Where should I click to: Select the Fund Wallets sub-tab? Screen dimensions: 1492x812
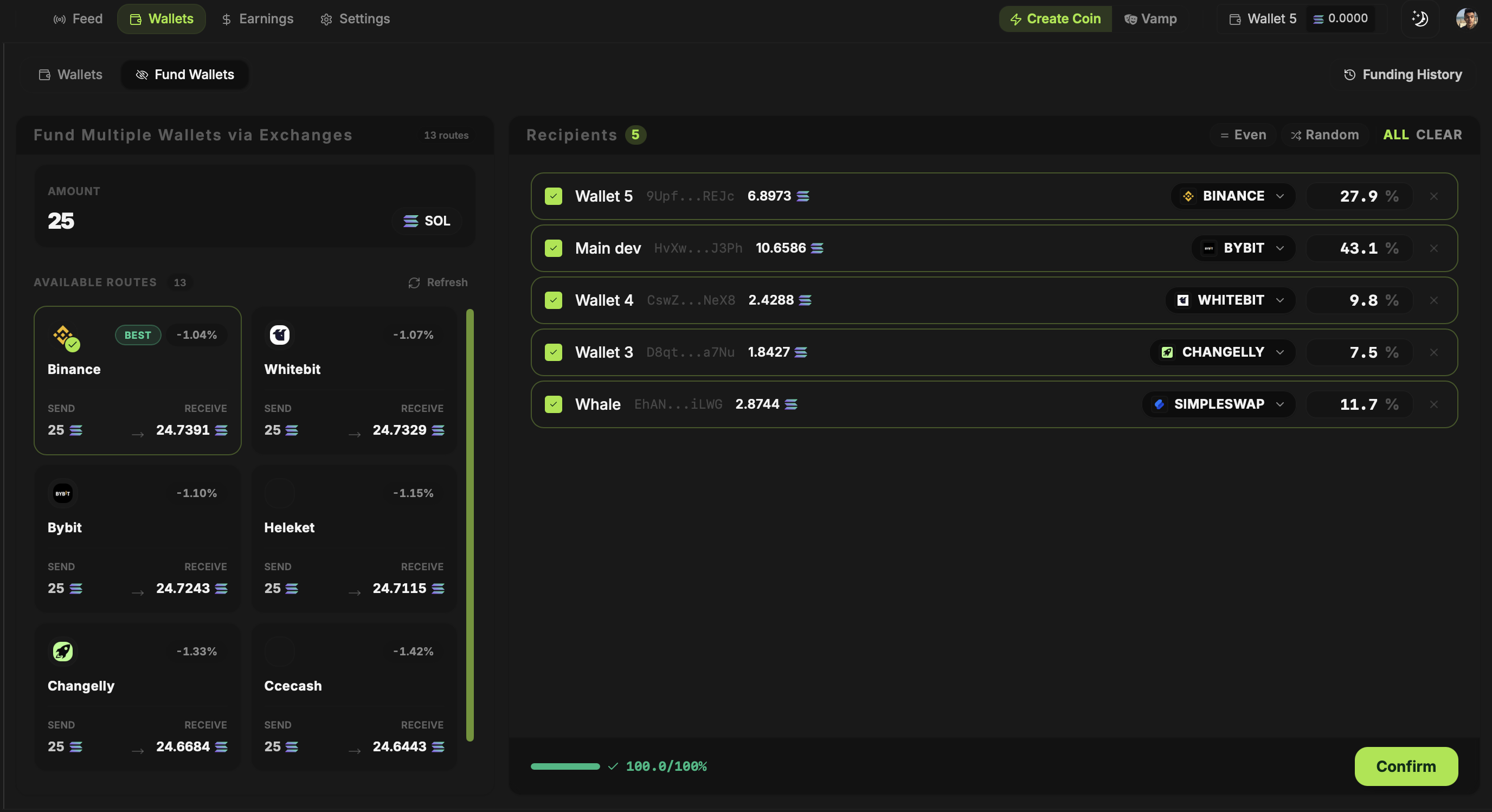[185, 75]
